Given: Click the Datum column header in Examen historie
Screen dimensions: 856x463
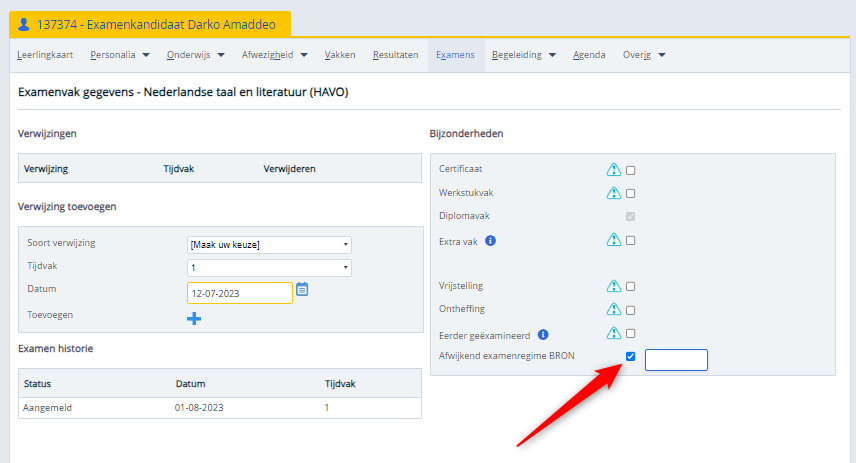Looking at the screenshot, I should pyautogui.click(x=191, y=384).
